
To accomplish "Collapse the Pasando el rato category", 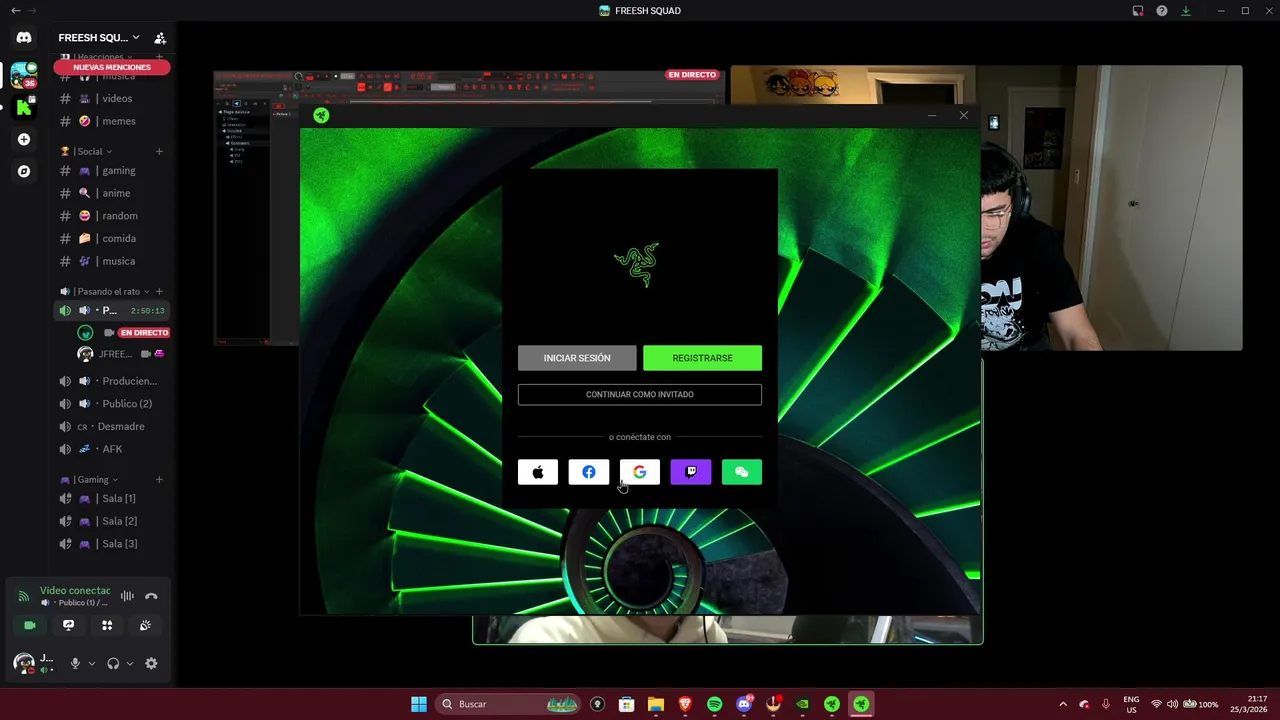I will point(105,291).
